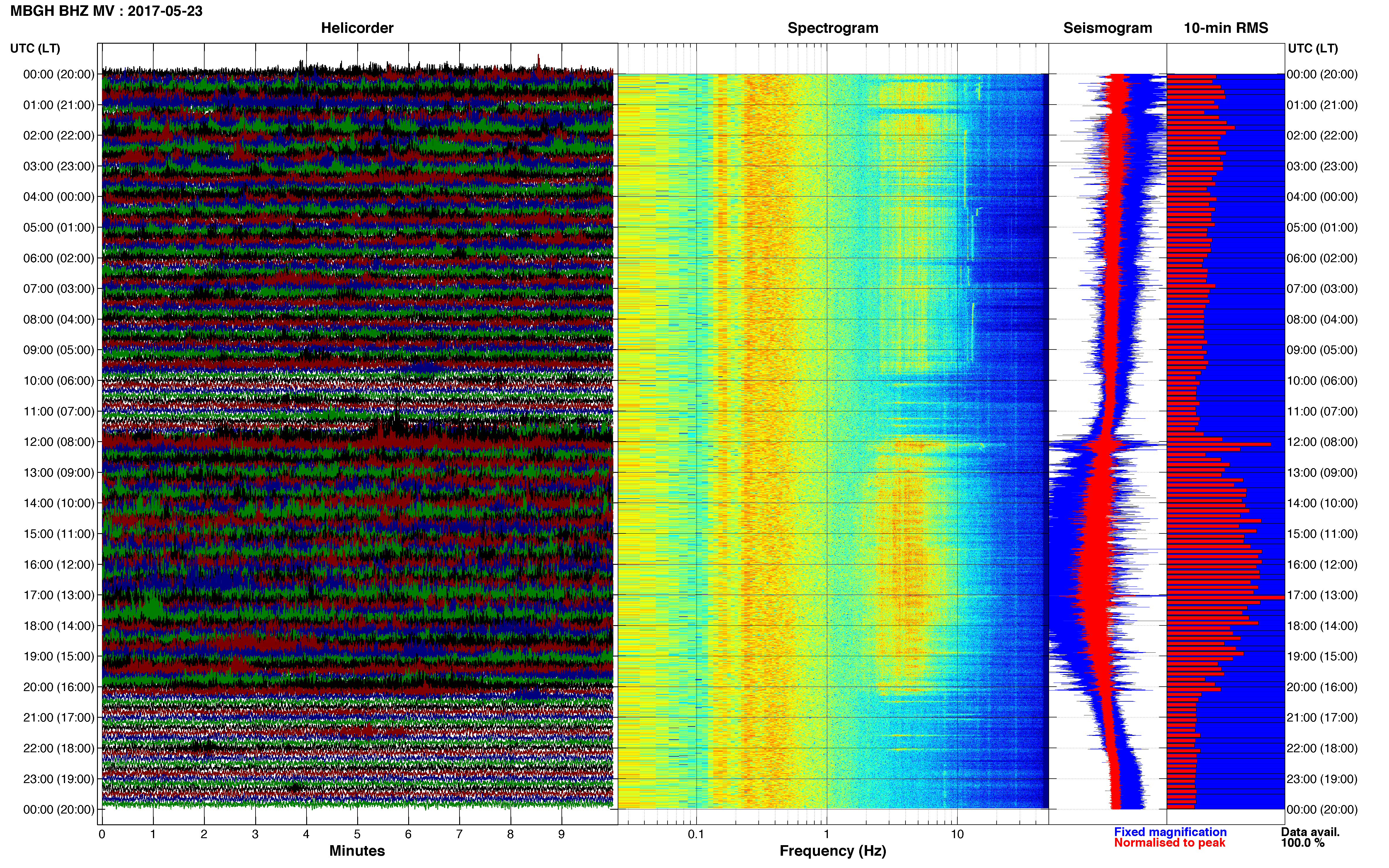Click the left '01:00 (21:00)' time label
Viewport: 1389px width, 868px height.
pyautogui.click(x=59, y=105)
